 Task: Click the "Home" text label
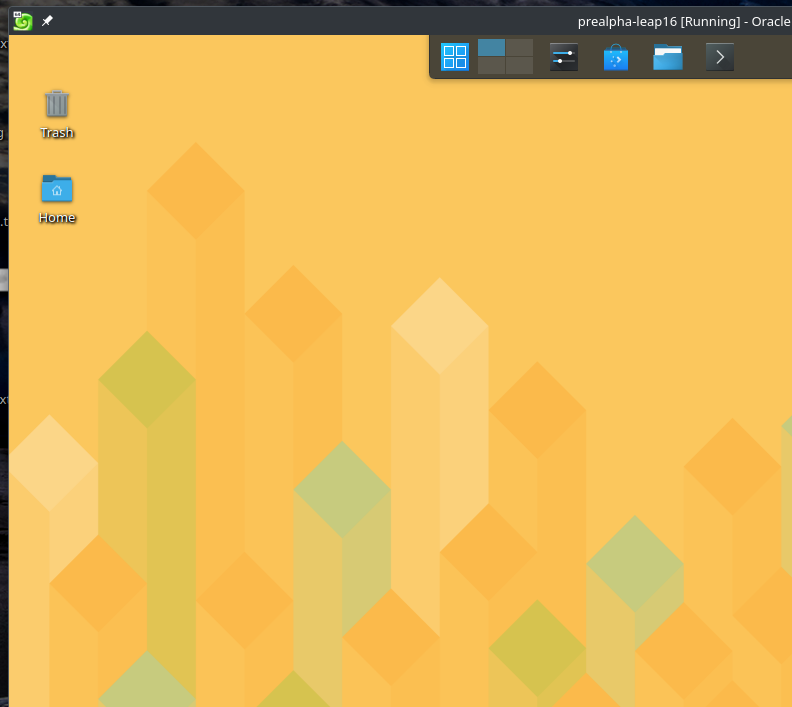pos(57,218)
